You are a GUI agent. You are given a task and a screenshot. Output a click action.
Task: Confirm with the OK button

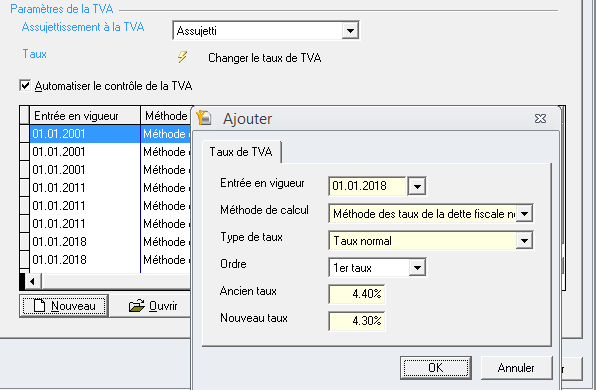click(x=436, y=368)
